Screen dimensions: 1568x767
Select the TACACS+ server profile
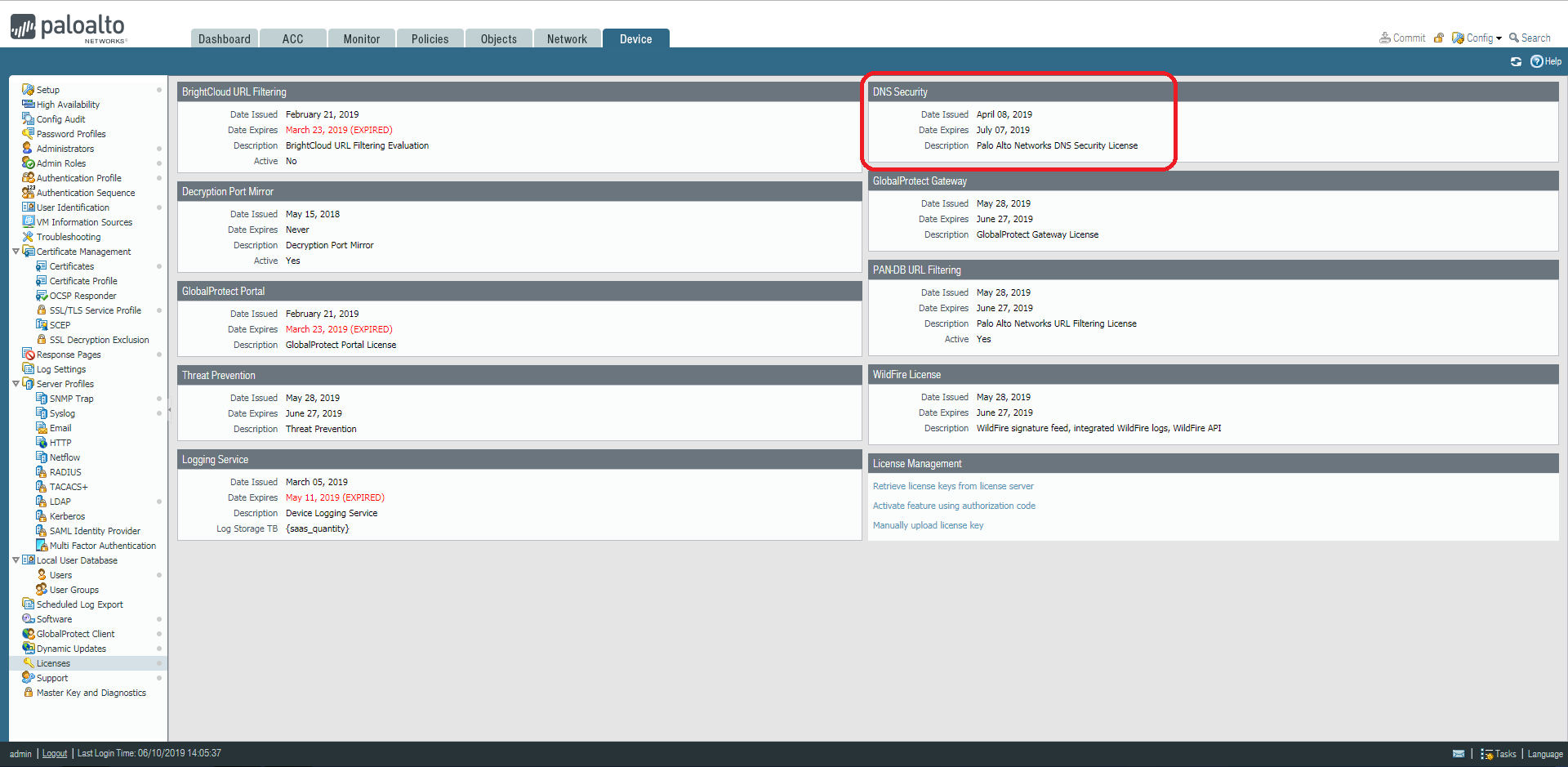point(69,487)
